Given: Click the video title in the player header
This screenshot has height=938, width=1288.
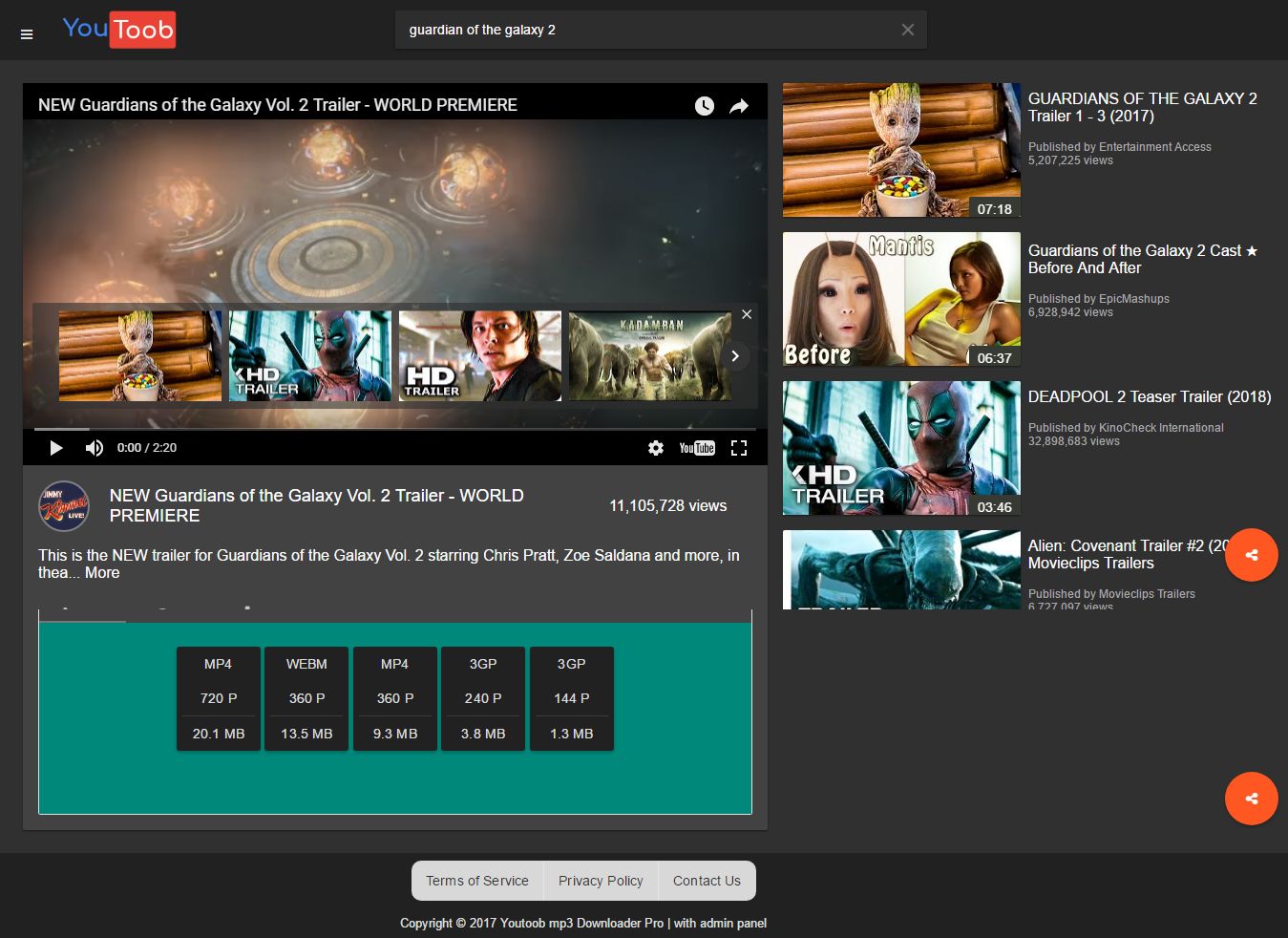Looking at the screenshot, I should pos(278,105).
